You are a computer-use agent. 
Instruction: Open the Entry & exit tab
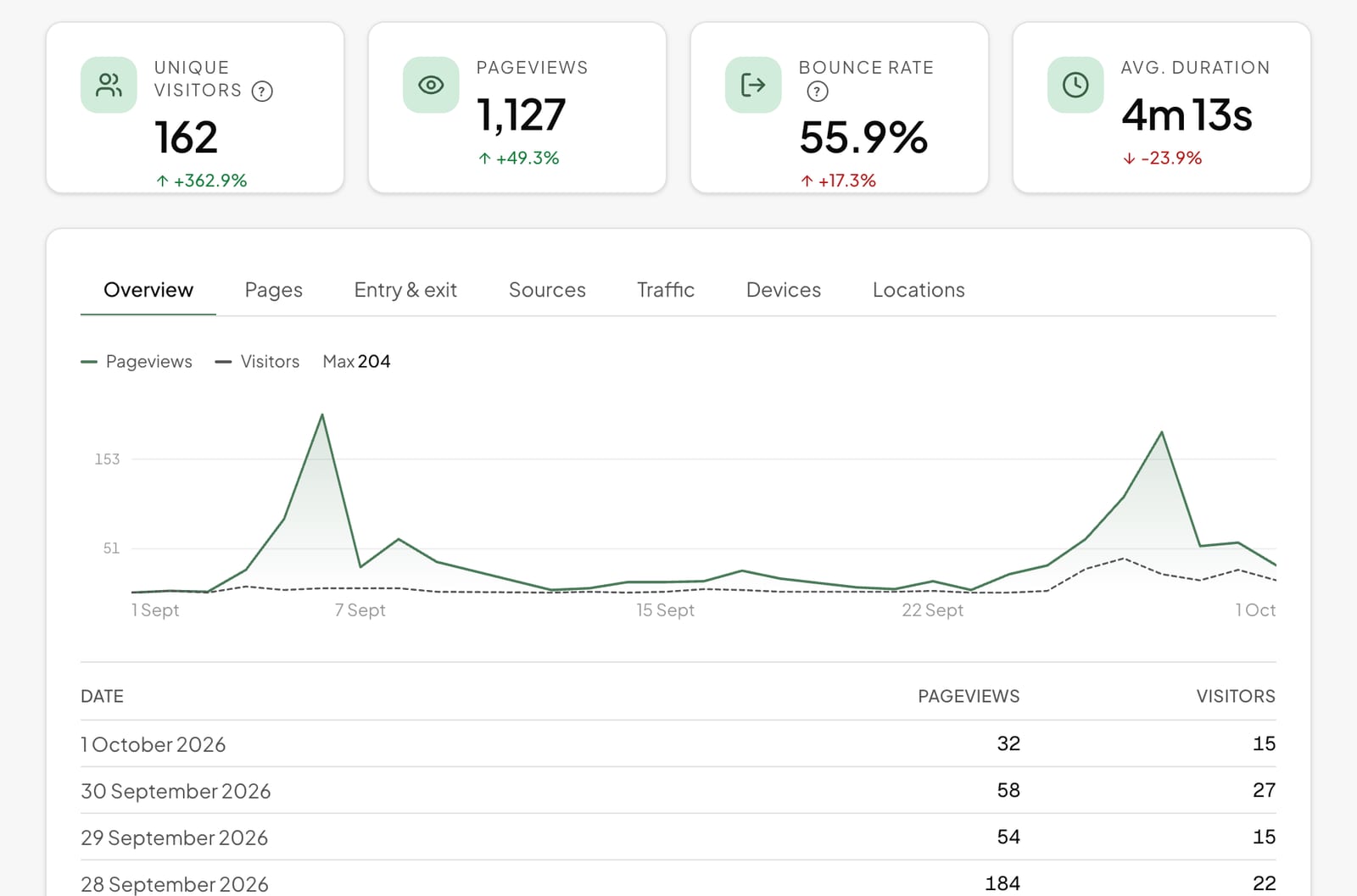[x=405, y=290]
